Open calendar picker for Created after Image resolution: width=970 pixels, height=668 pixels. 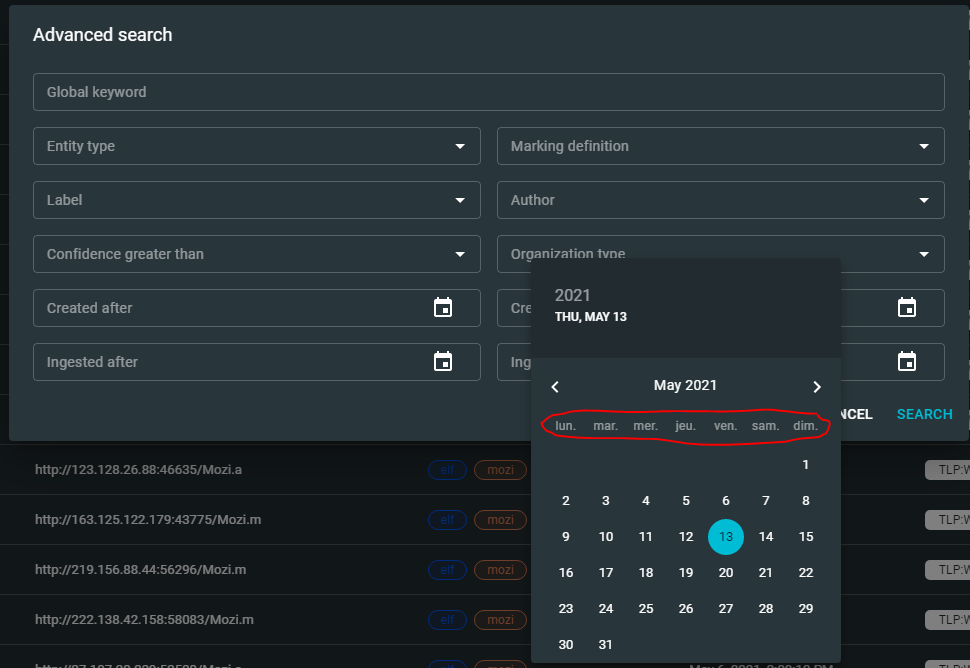pyautogui.click(x=443, y=307)
